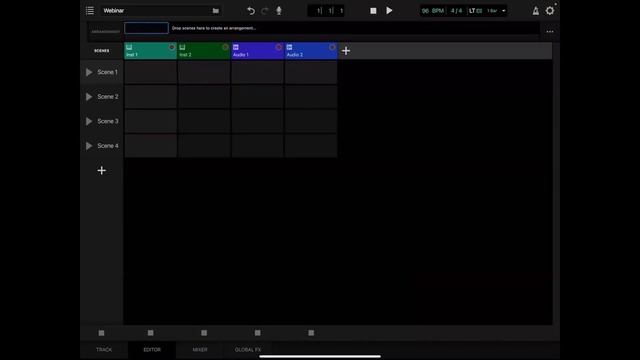
Task: Toggle the metronome
Action: [x=536, y=11]
